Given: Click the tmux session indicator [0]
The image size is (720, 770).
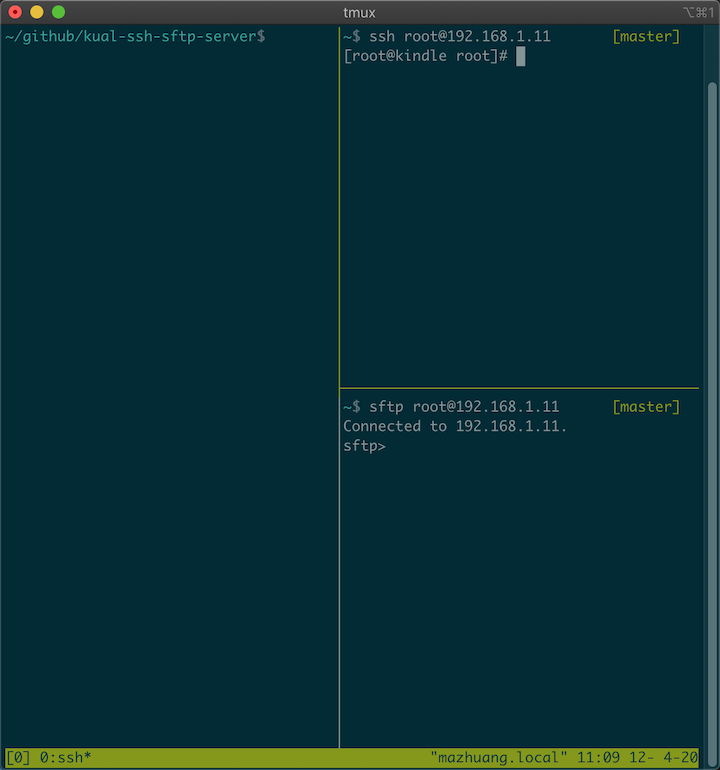Looking at the screenshot, I should [18, 757].
